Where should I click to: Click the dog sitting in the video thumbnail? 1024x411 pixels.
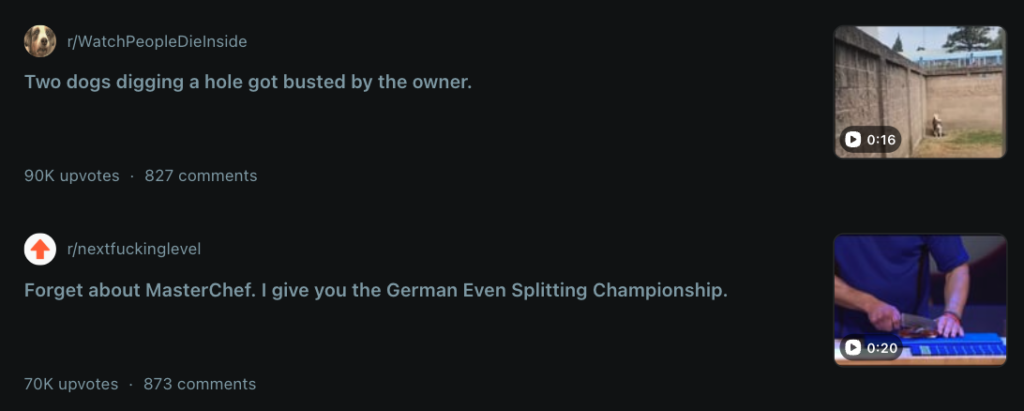click(937, 126)
